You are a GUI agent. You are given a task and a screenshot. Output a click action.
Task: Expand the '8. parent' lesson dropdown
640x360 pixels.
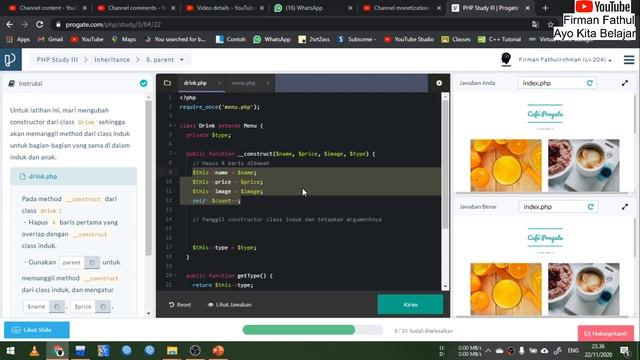tap(182, 60)
